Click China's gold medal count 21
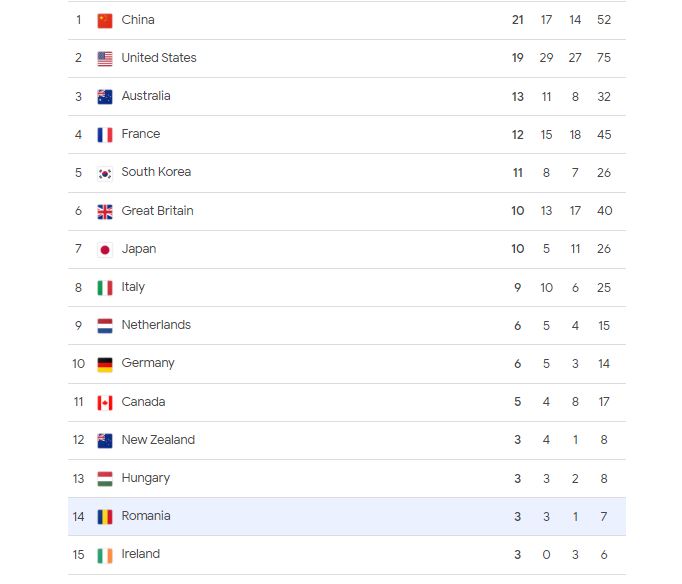 [x=518, y=20]
